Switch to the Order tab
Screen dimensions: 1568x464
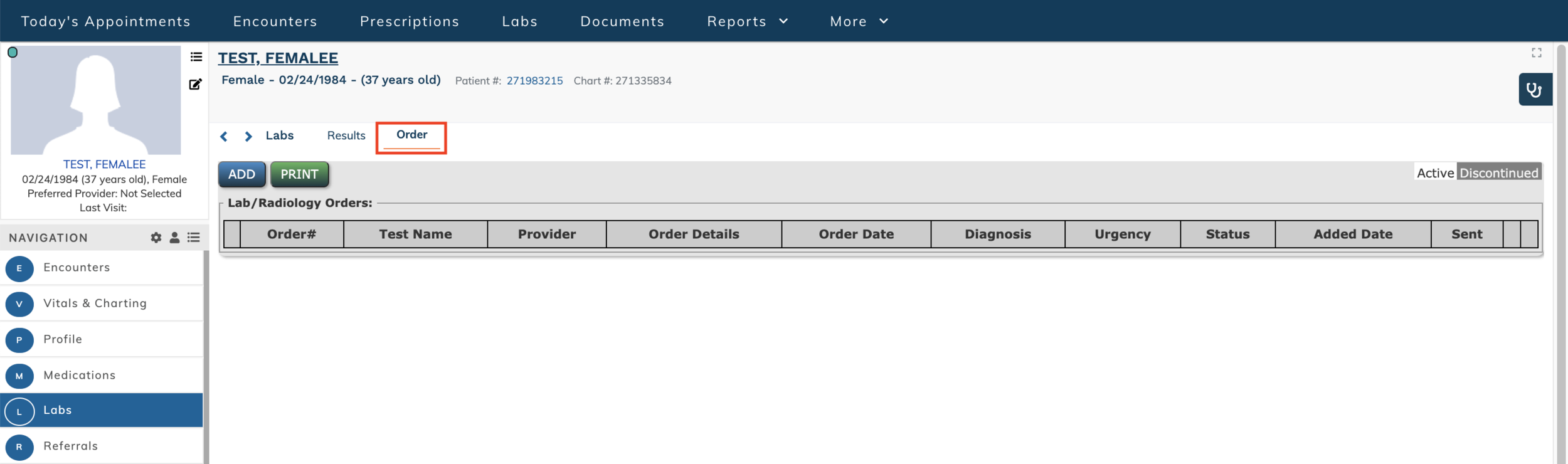[x=411, y=135]
